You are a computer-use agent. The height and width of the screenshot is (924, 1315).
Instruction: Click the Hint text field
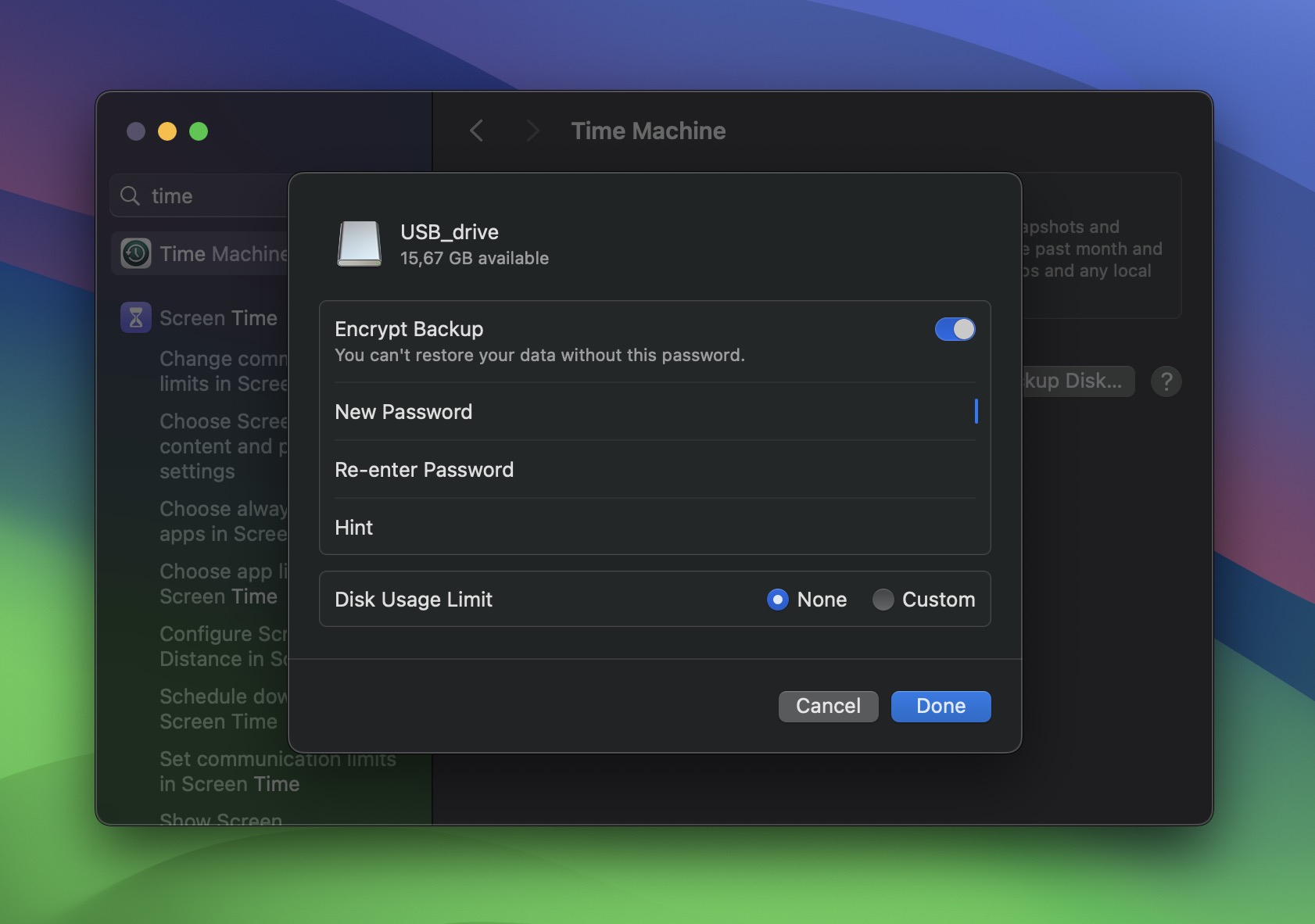(655, 528)
